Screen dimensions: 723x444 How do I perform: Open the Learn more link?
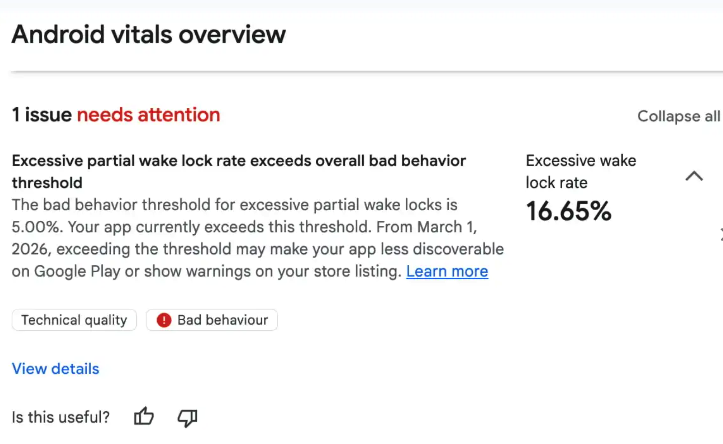447,271
